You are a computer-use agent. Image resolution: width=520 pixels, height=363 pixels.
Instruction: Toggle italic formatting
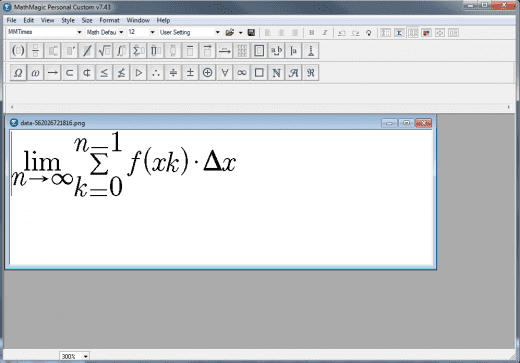325,32
